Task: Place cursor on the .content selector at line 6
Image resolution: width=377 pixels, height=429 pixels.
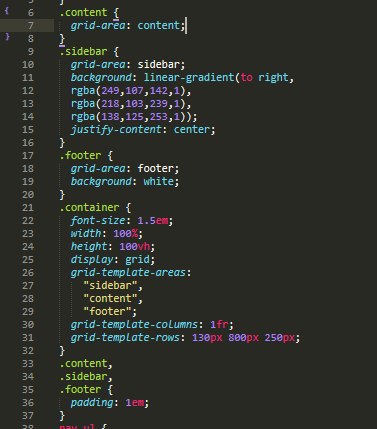Action: [83, 13]
